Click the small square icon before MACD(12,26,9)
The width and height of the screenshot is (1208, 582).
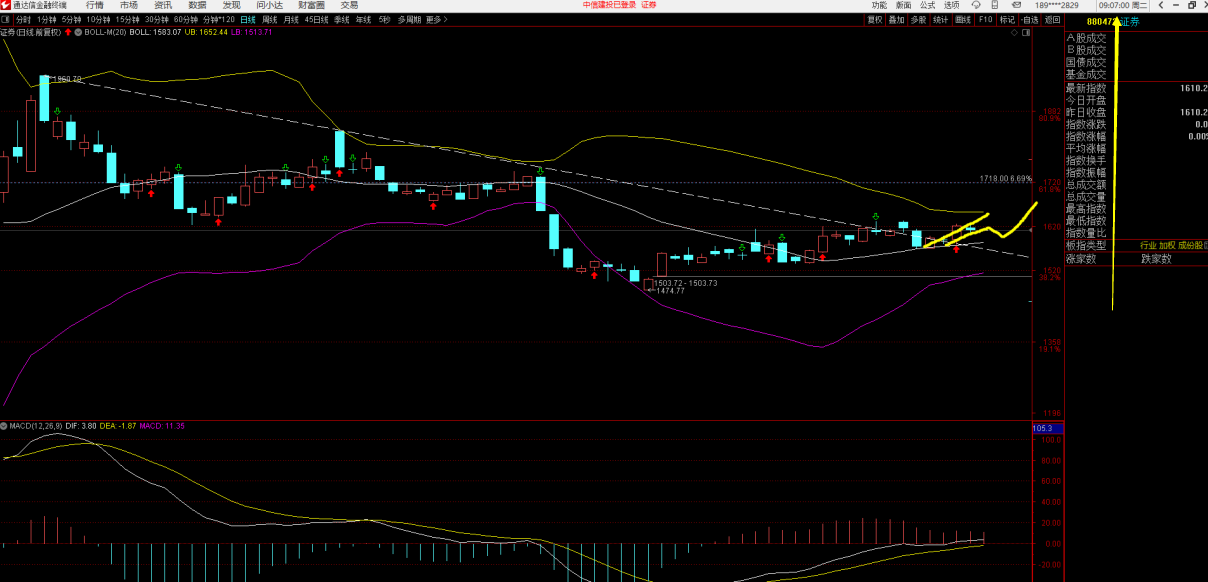(x=3, y=425)
